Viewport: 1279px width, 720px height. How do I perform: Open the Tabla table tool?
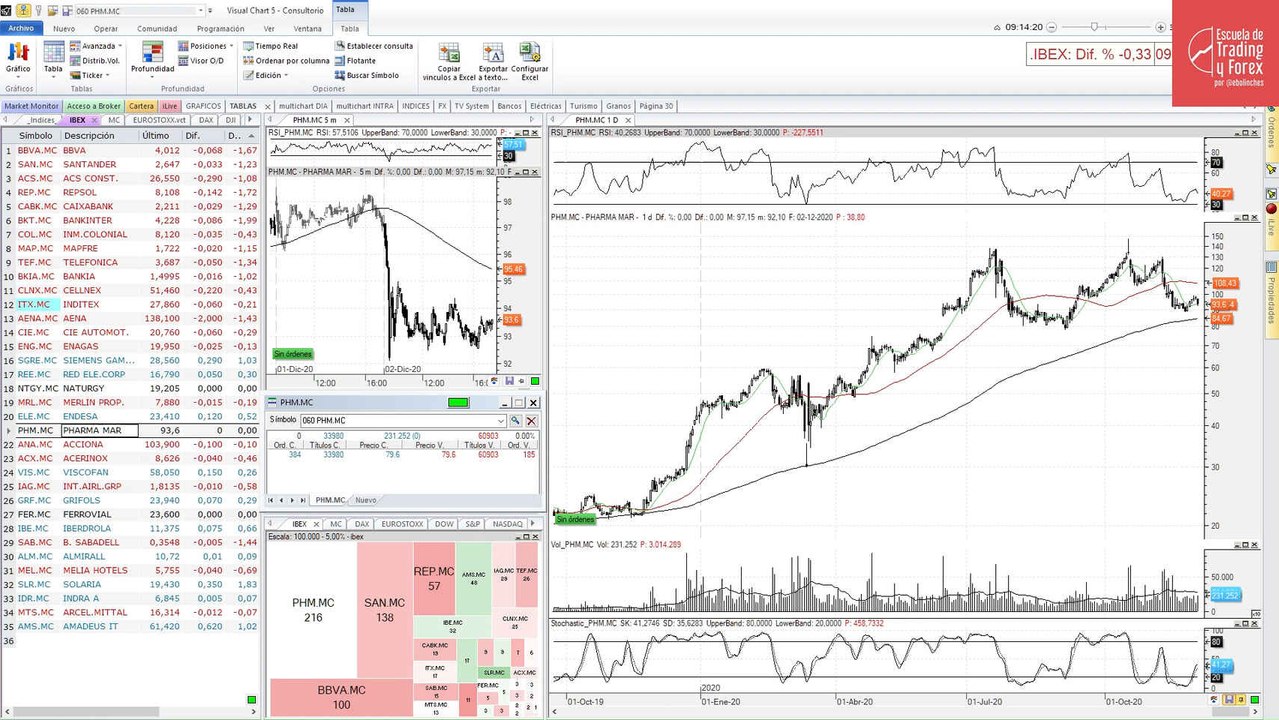coord(53,59)
